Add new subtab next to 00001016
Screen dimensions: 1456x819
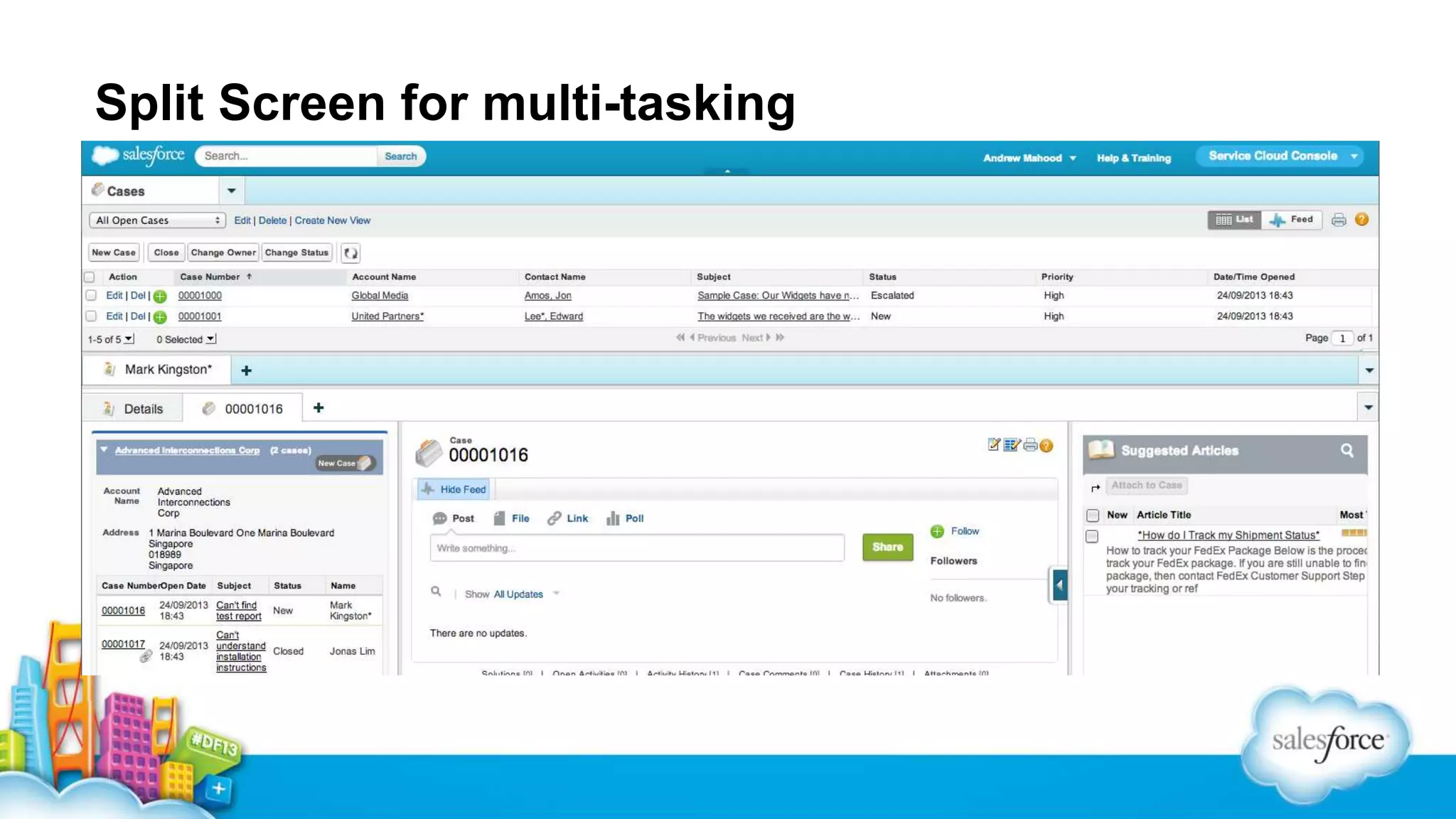[318, 408]
